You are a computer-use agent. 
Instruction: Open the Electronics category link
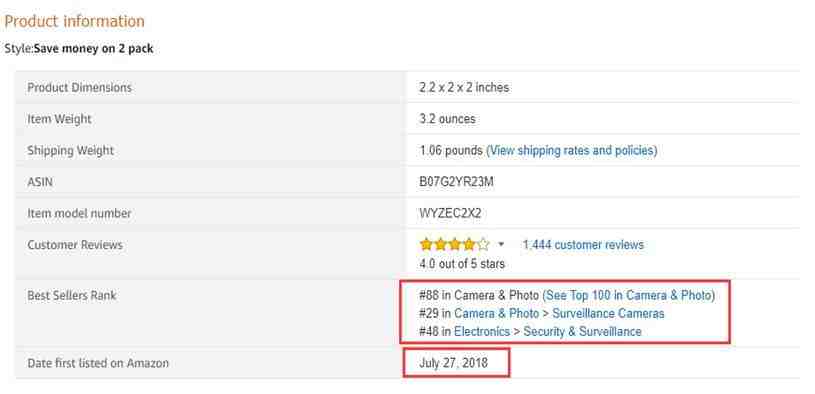pos(482,332)
